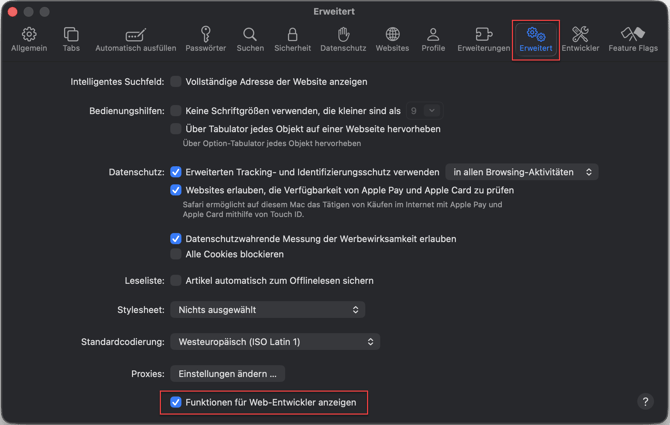Close the Erweitert settings window
The width and height of the screenshot is (670, 425).
click(12, 12)
